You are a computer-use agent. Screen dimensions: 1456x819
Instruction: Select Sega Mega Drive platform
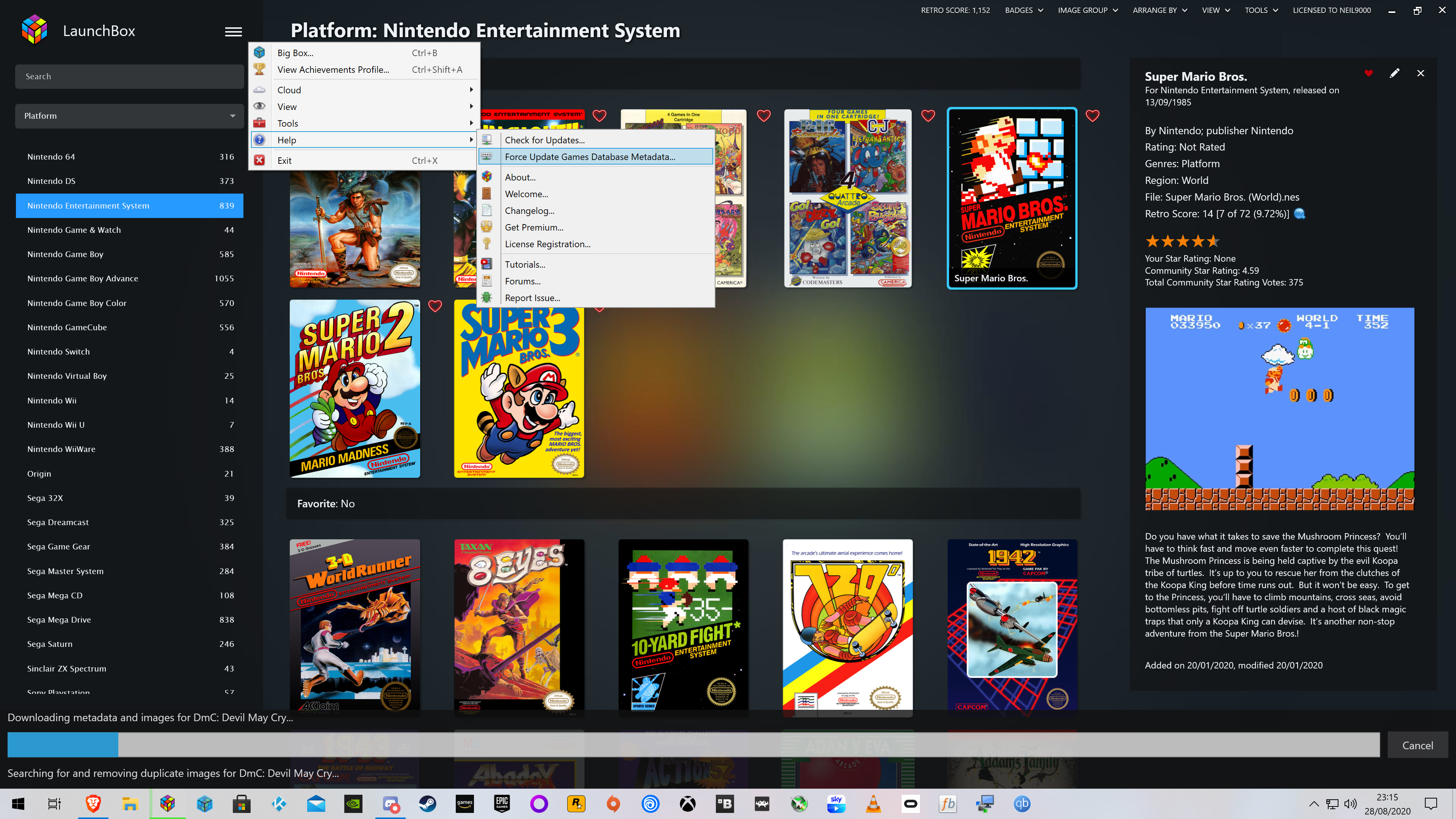129,620
